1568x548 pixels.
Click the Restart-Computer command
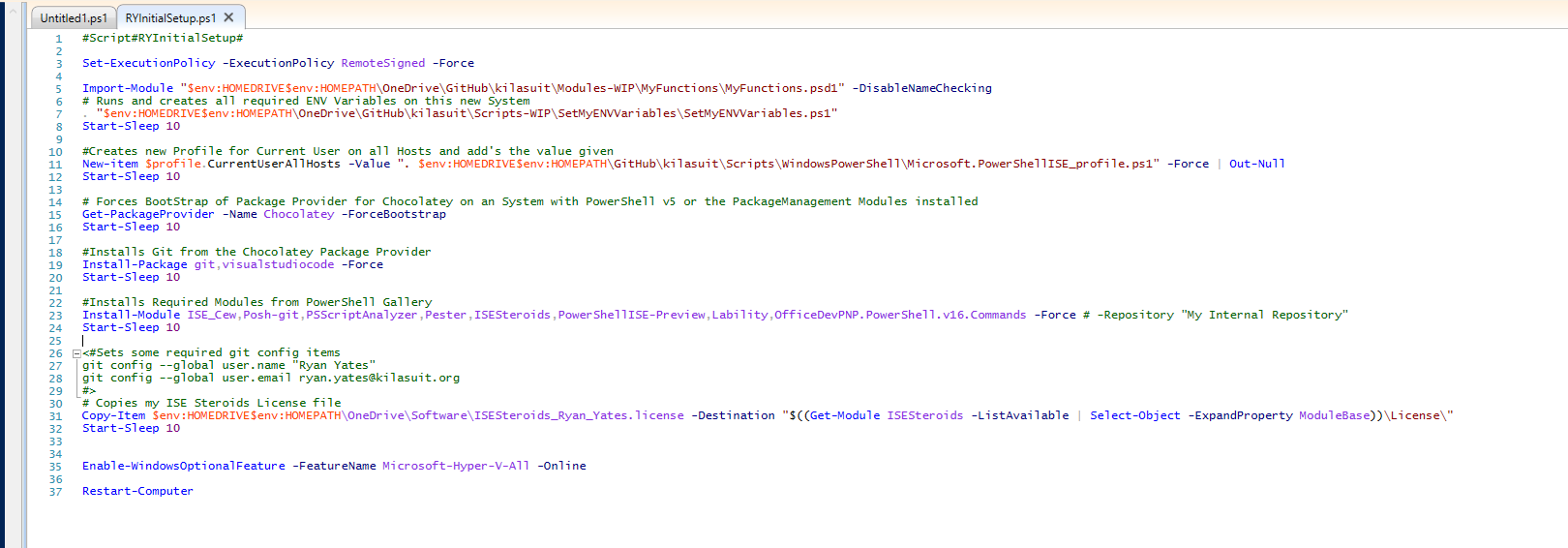click(137, 491)
